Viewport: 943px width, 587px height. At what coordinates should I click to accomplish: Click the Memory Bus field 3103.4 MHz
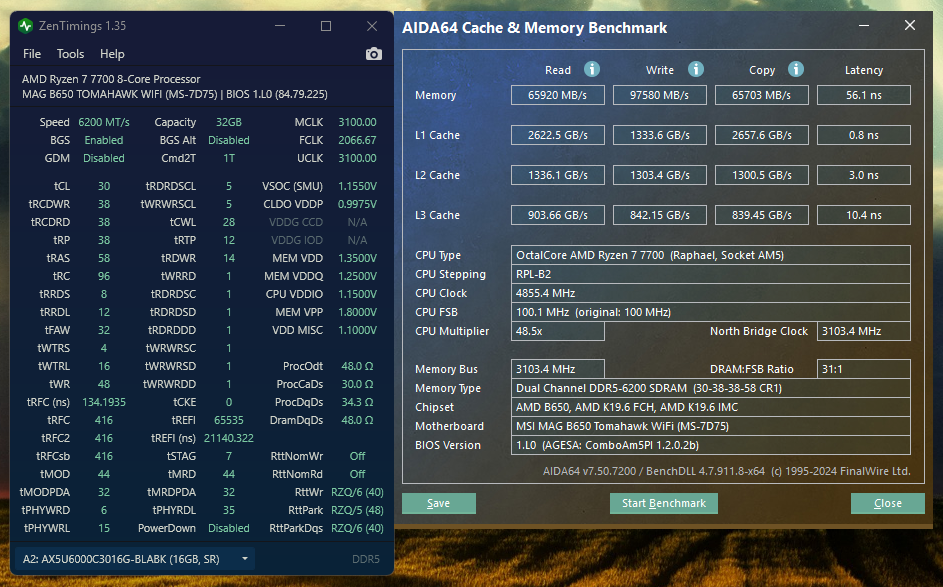click(558, 369)
